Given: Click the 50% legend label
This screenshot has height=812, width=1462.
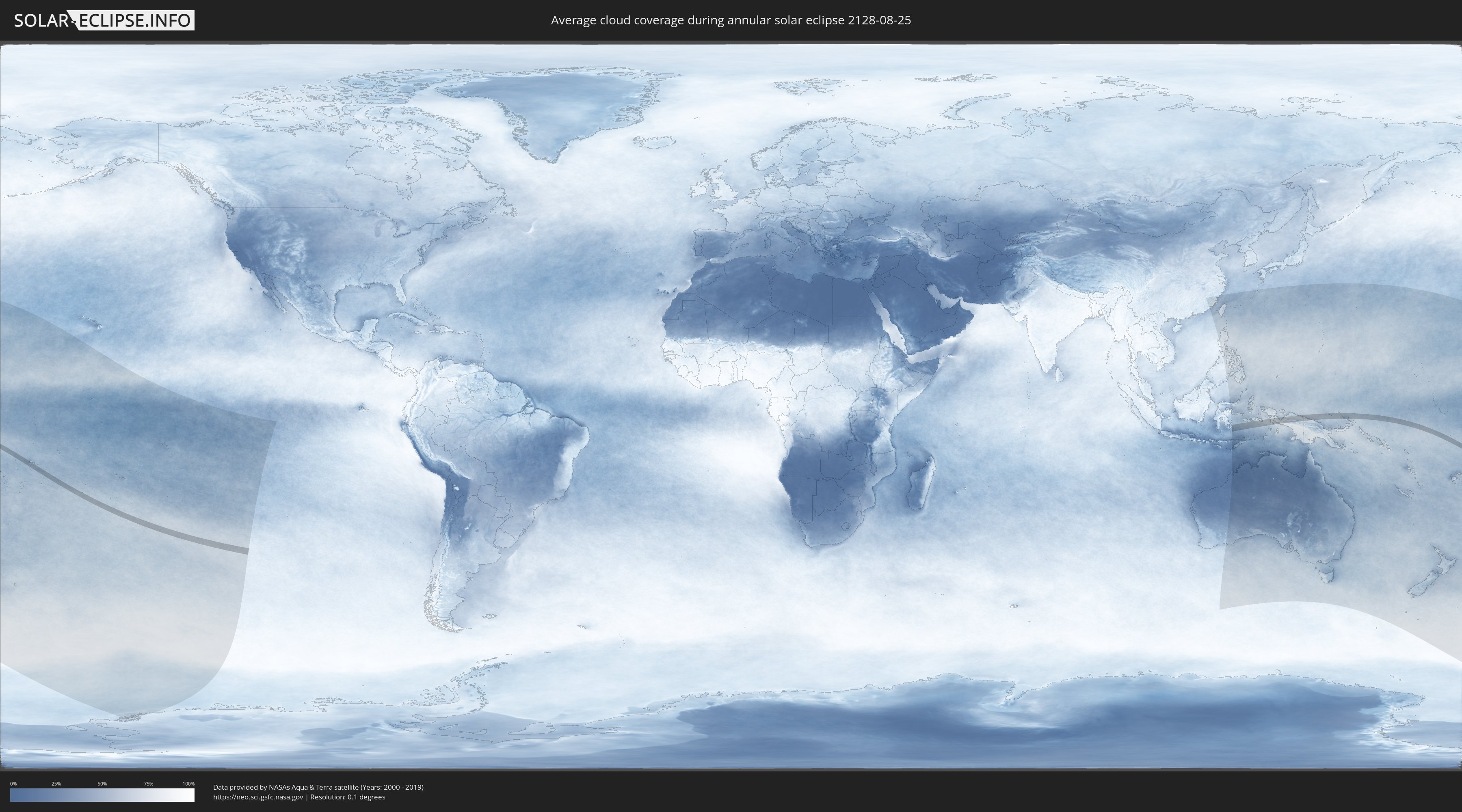Looking at the screenshot, I should 102,784.
